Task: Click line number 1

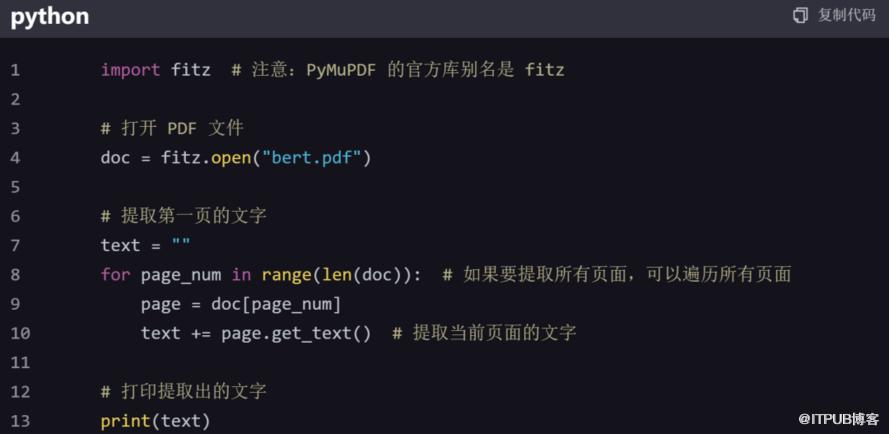Action: tap(15, 70)
